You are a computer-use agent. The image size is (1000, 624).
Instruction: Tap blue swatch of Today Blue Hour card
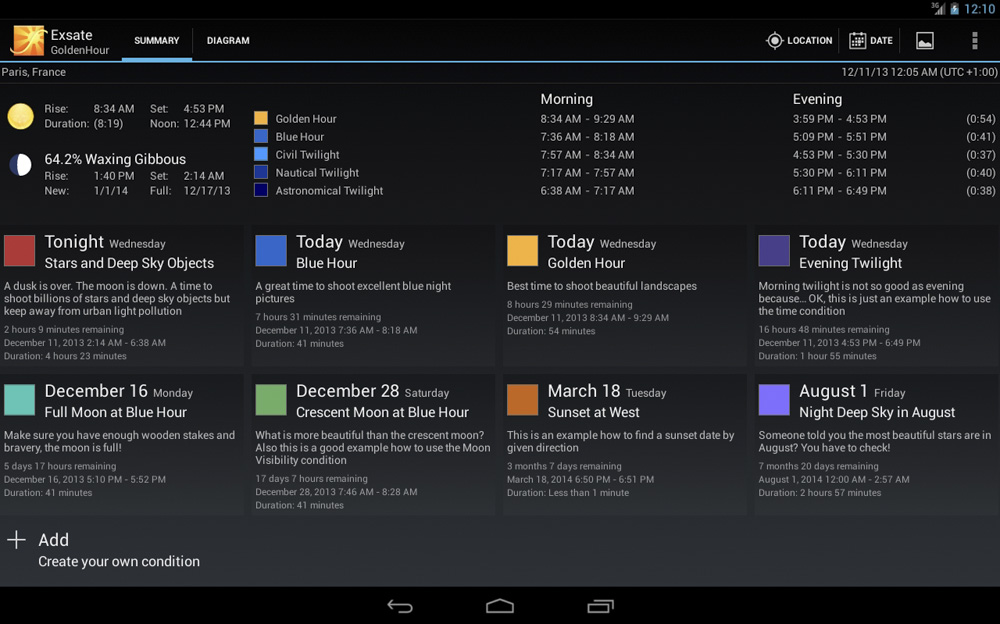(x=270, y=250)
